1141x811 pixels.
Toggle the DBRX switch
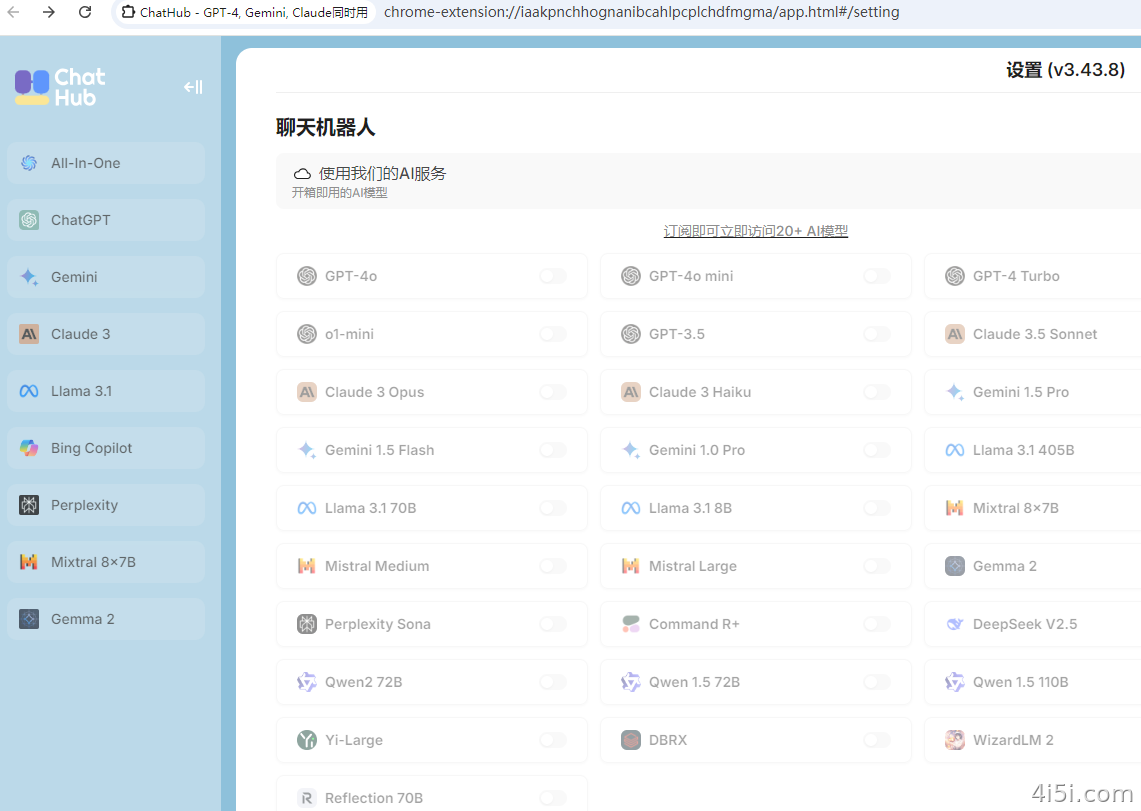pos(877,740)
